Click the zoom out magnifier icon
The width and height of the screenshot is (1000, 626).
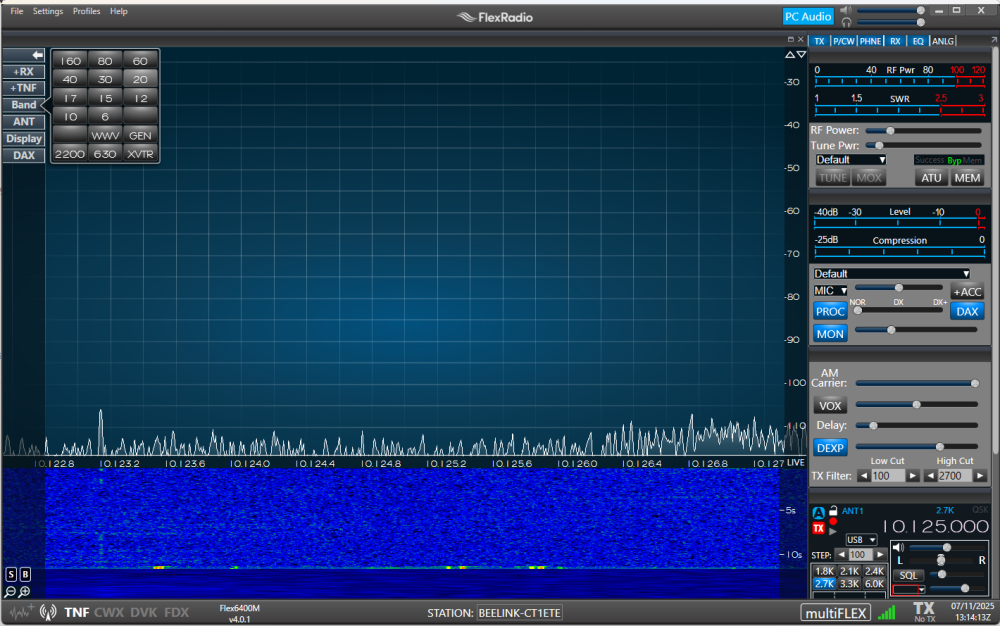click(x=10, y=592)
